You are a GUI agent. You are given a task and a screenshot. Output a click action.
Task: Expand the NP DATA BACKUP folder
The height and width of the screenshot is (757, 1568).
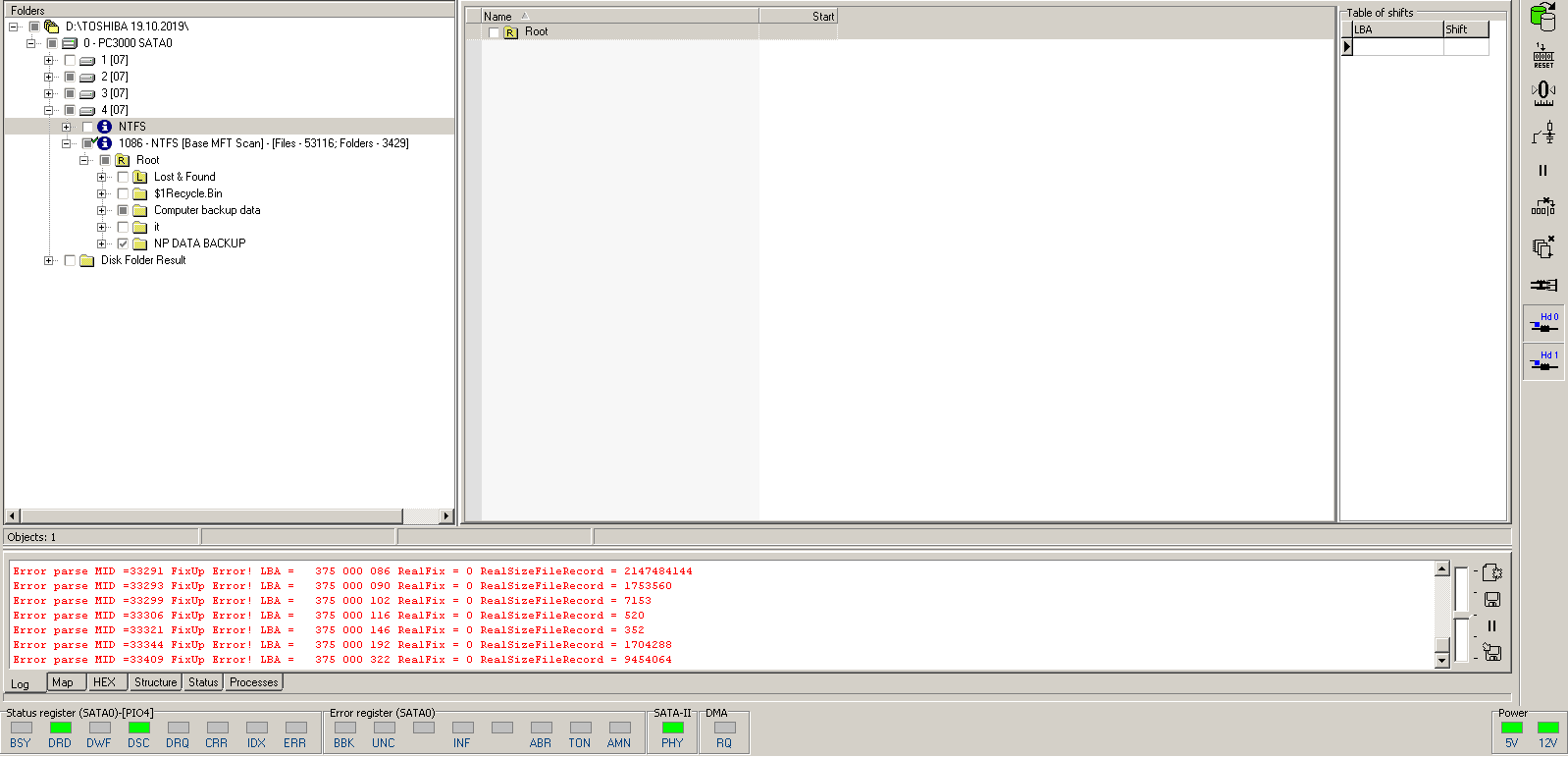point(101,243)
